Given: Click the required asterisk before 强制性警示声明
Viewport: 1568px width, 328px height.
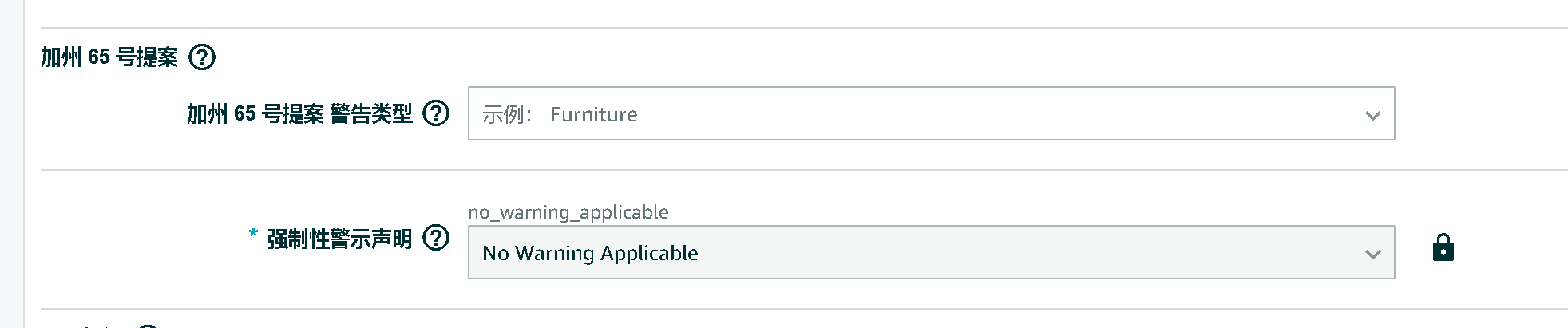Looking at the screenshot, I should (x=253, y=234).
